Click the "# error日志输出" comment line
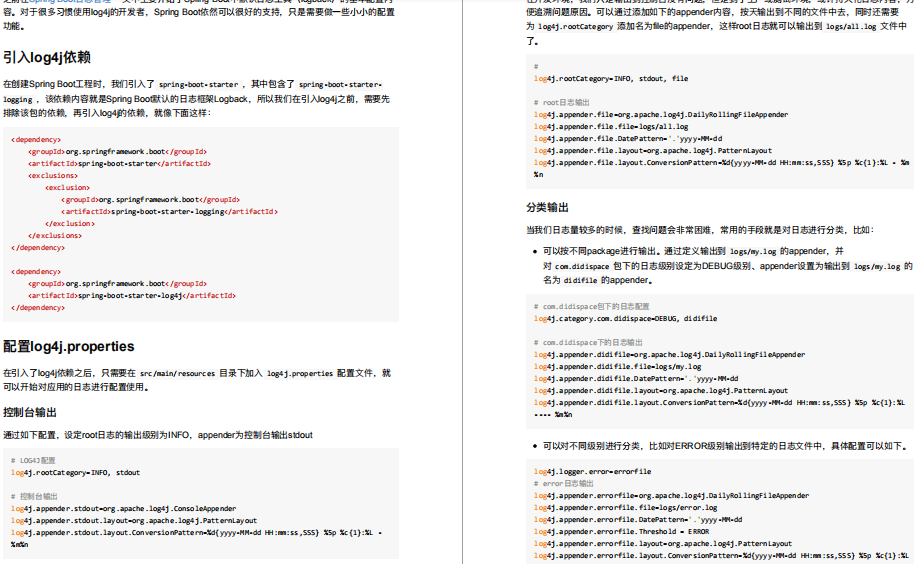 tap(564, 484)
